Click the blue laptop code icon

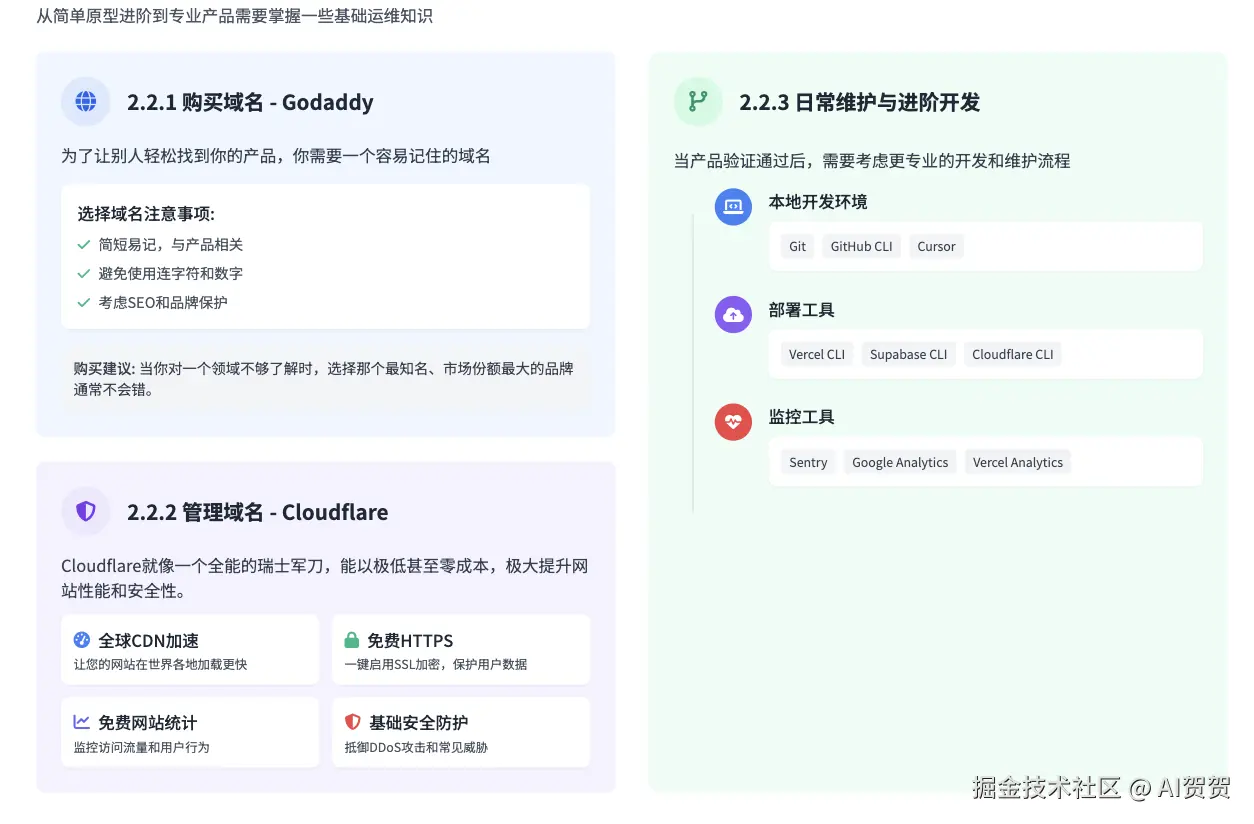point(733,207)
